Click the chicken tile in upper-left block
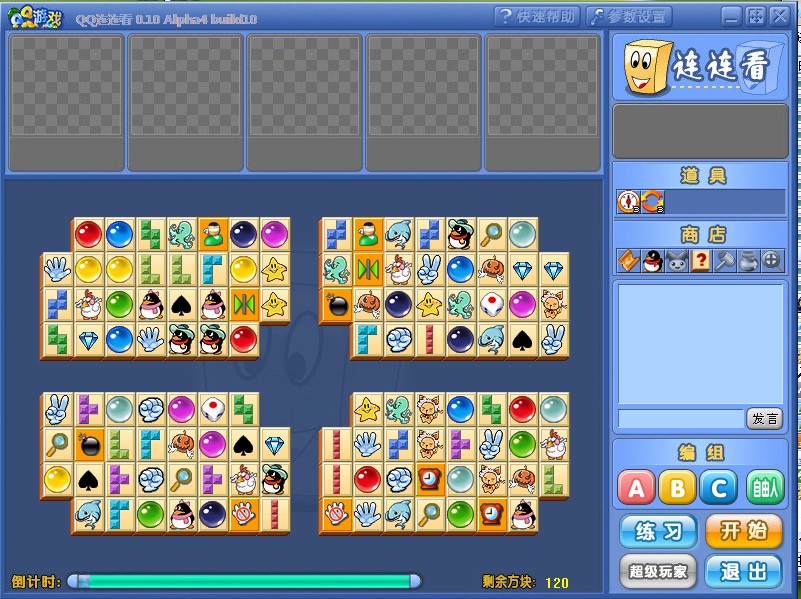Screen dimensions: 801x599 (x=88, y=304)
